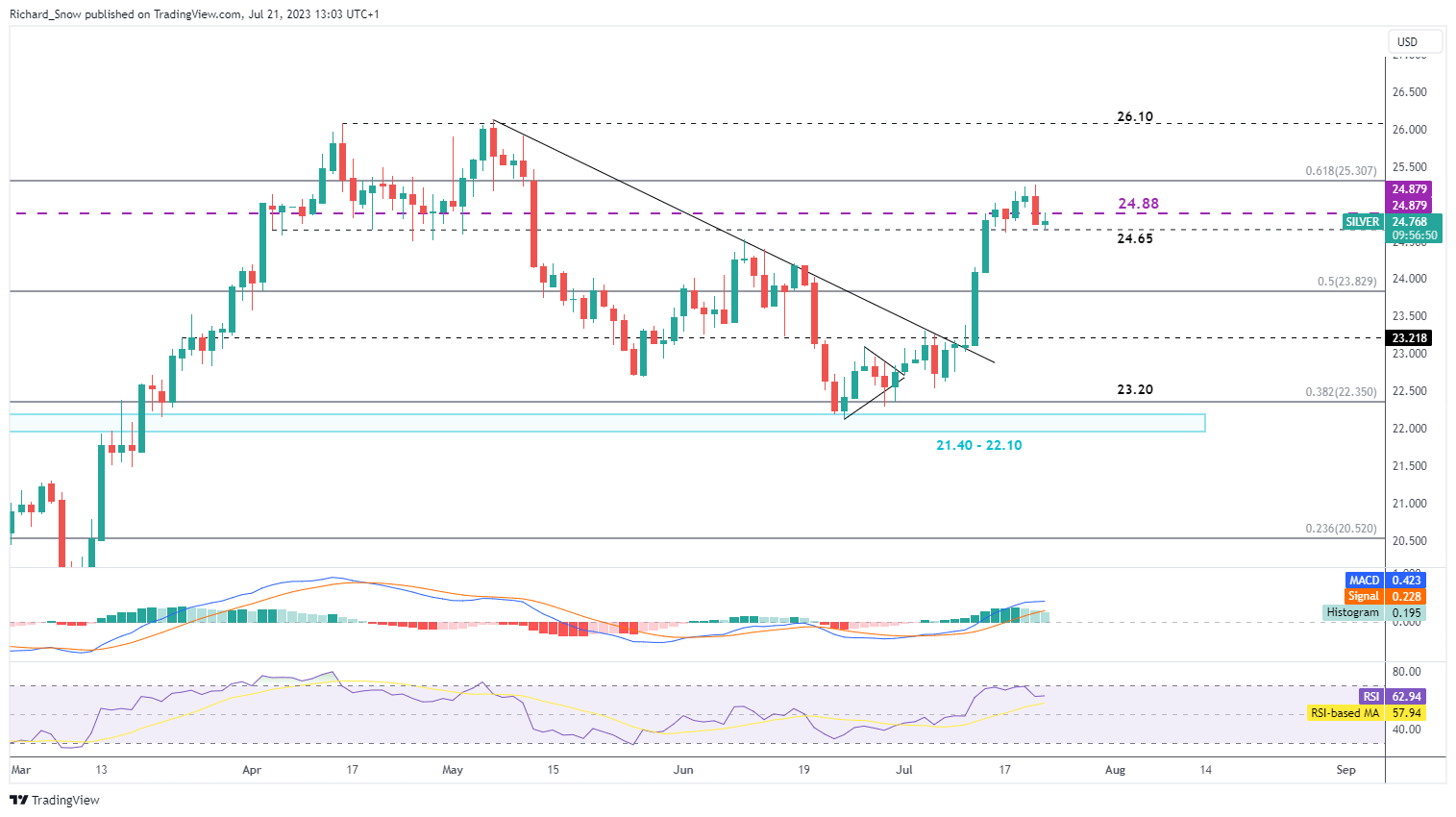Click the 24.65 support level label
The width and height of the screenshot is (1456, 817).
1135,238
